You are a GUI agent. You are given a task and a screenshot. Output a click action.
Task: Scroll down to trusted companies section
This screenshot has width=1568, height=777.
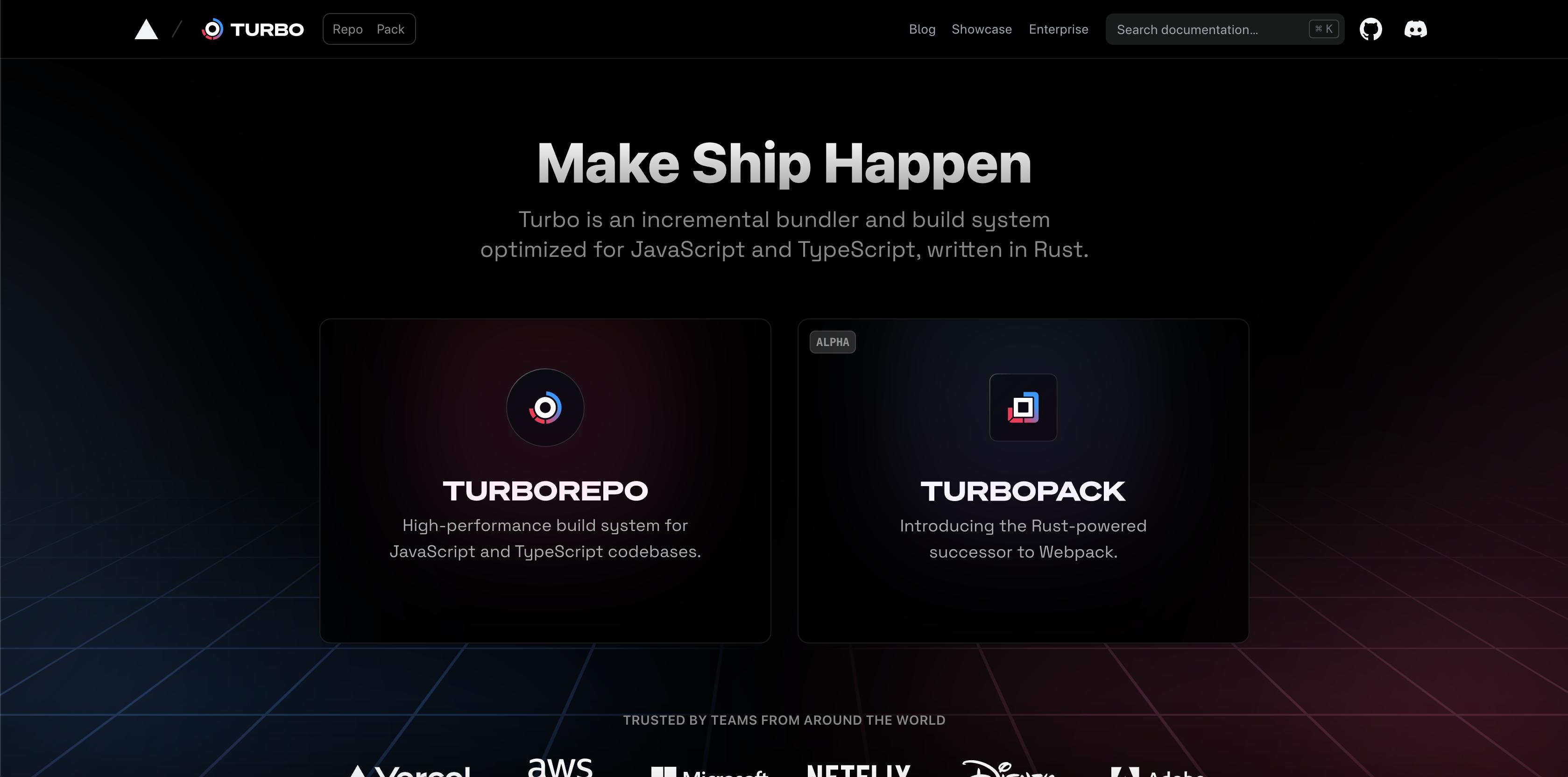(x=784, y=720)
